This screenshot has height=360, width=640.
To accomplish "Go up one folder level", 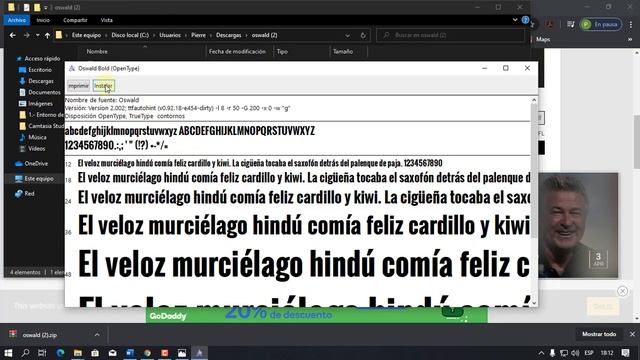I will 47,36.
